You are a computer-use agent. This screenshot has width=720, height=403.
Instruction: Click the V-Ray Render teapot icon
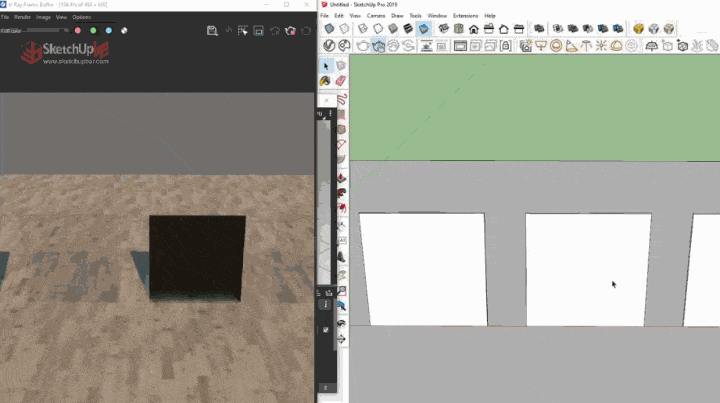click(x=363, y=45)
